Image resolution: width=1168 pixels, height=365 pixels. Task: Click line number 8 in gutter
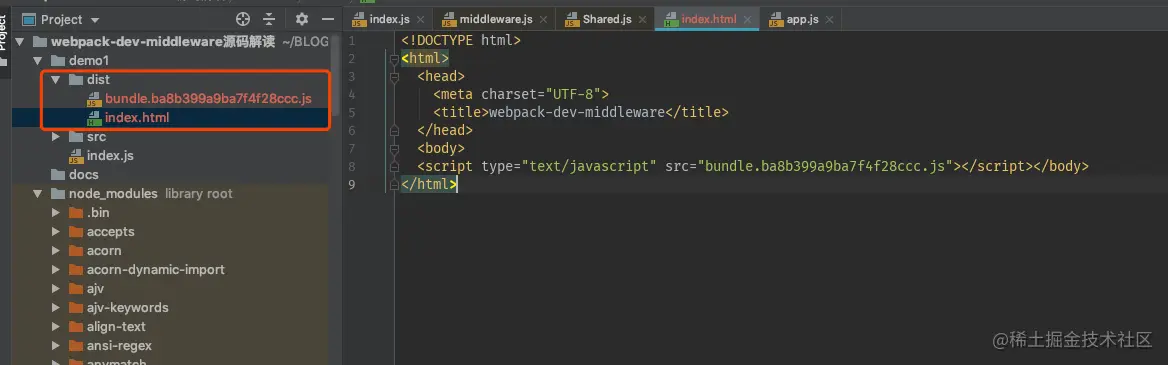(x=352, y=167)
